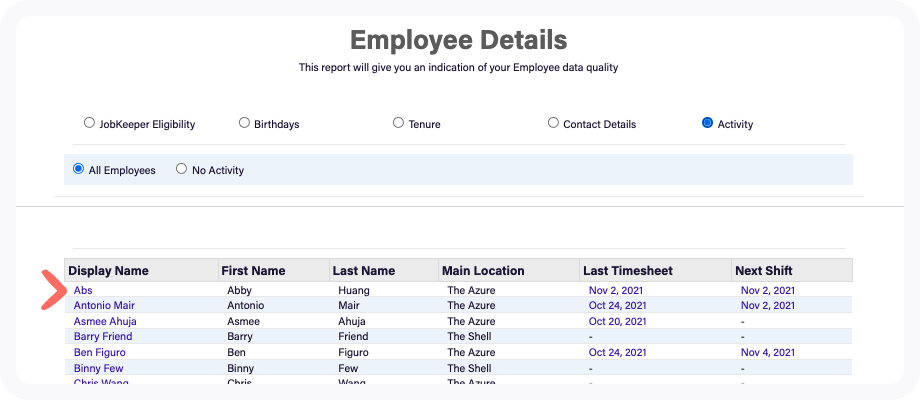Click first name cell 'Barry'
This screenshot has height=400, width=920.
(240, 337)
